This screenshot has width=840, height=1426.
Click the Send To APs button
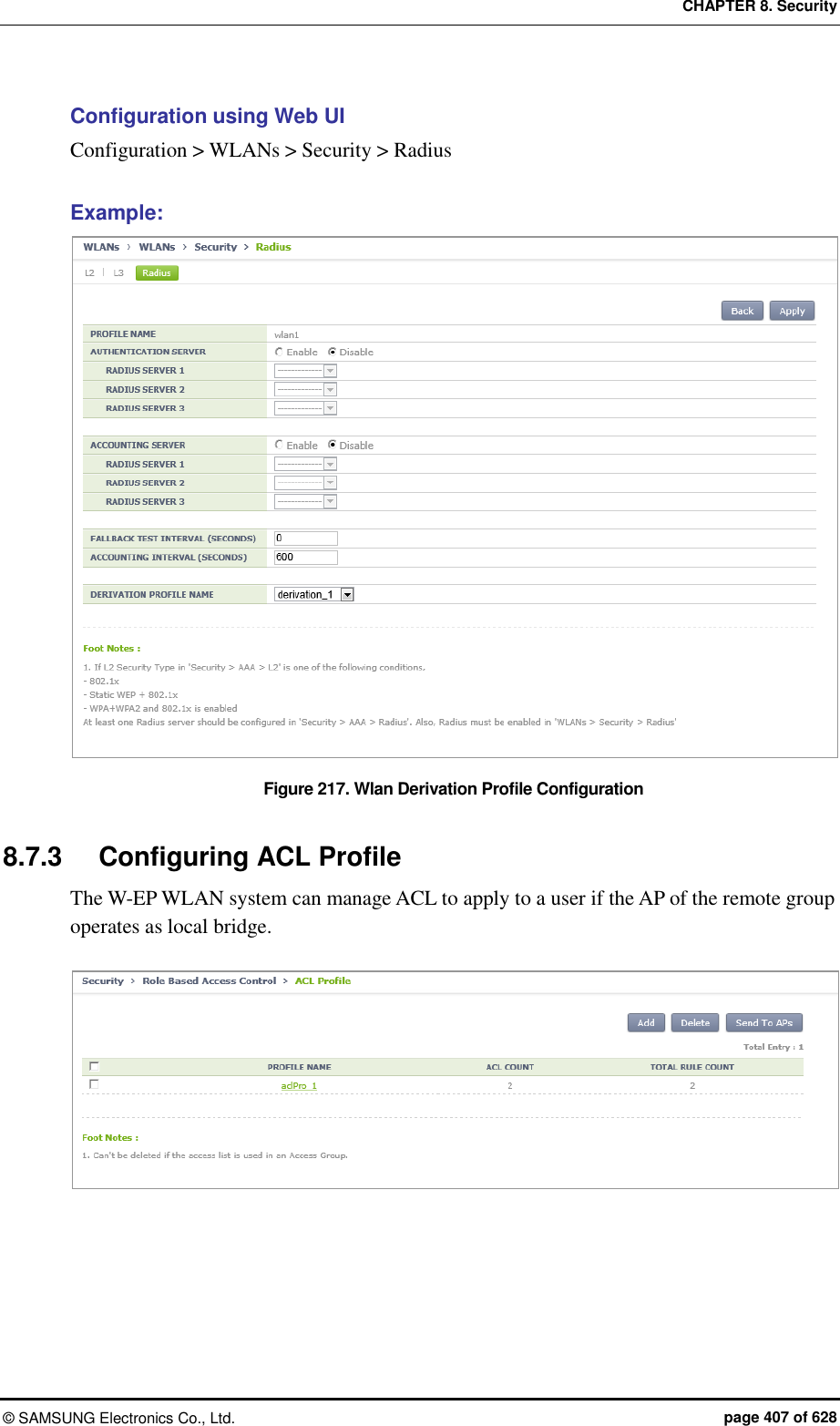pos(763,1022)
